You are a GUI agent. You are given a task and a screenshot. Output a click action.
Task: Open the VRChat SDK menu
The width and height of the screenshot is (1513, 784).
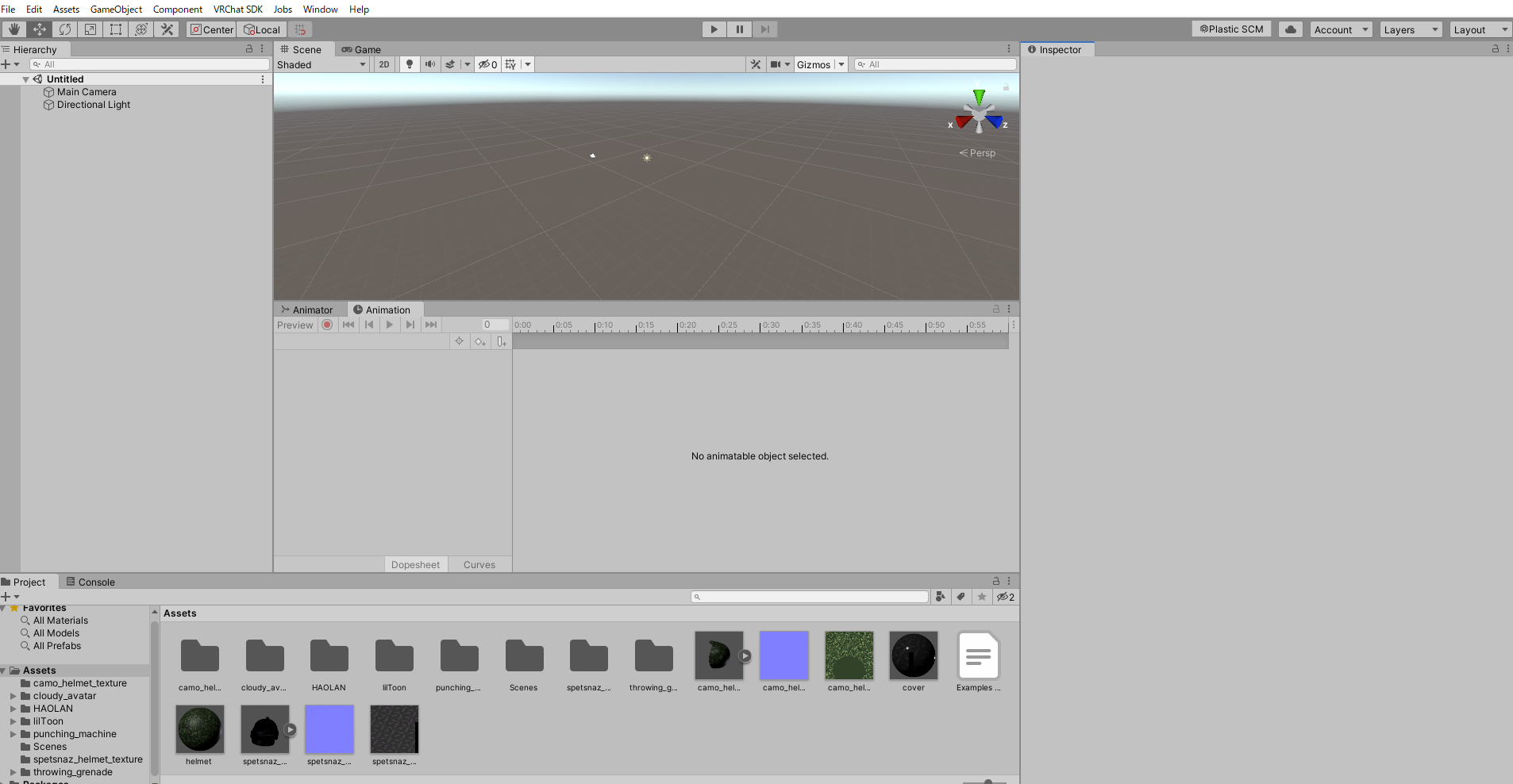[237, 10]
